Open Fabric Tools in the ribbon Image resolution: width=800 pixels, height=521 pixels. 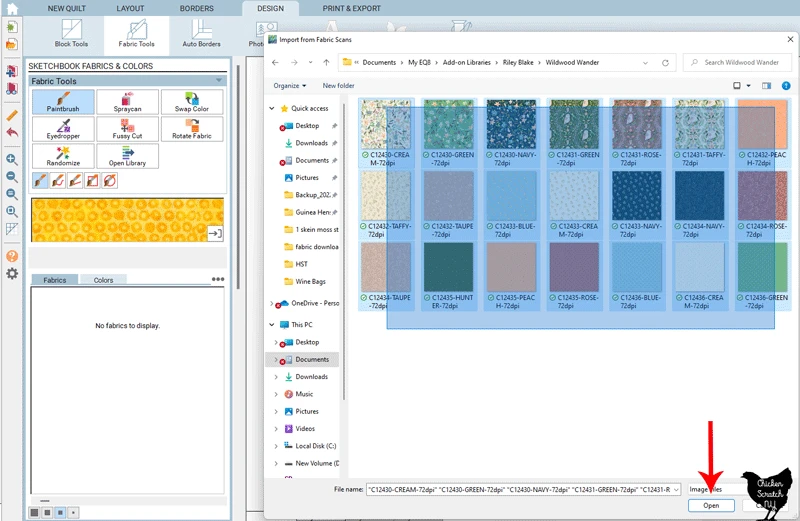[x=137, y=34]
